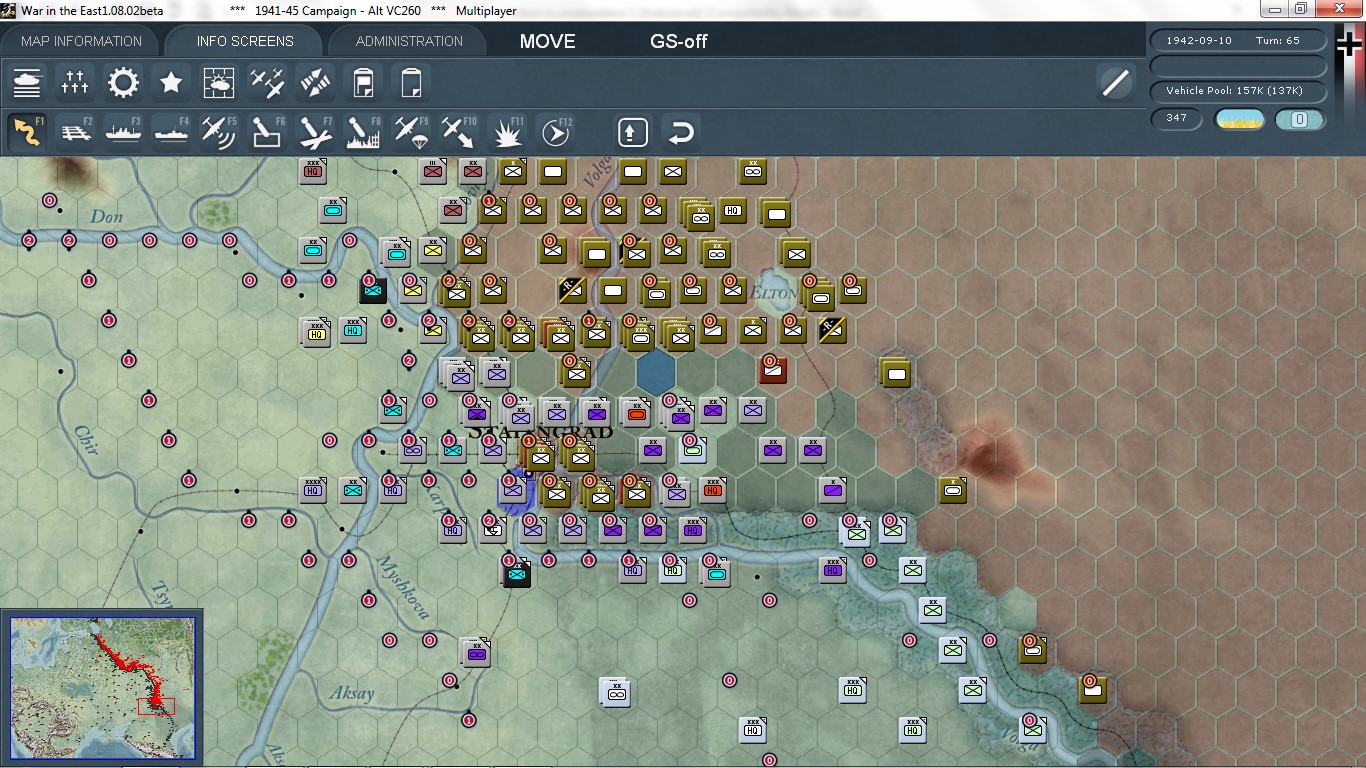Viewport: 1366px width, 768px height.
Task: Select F9 air transport parachute mode
Action: point(411,132)
